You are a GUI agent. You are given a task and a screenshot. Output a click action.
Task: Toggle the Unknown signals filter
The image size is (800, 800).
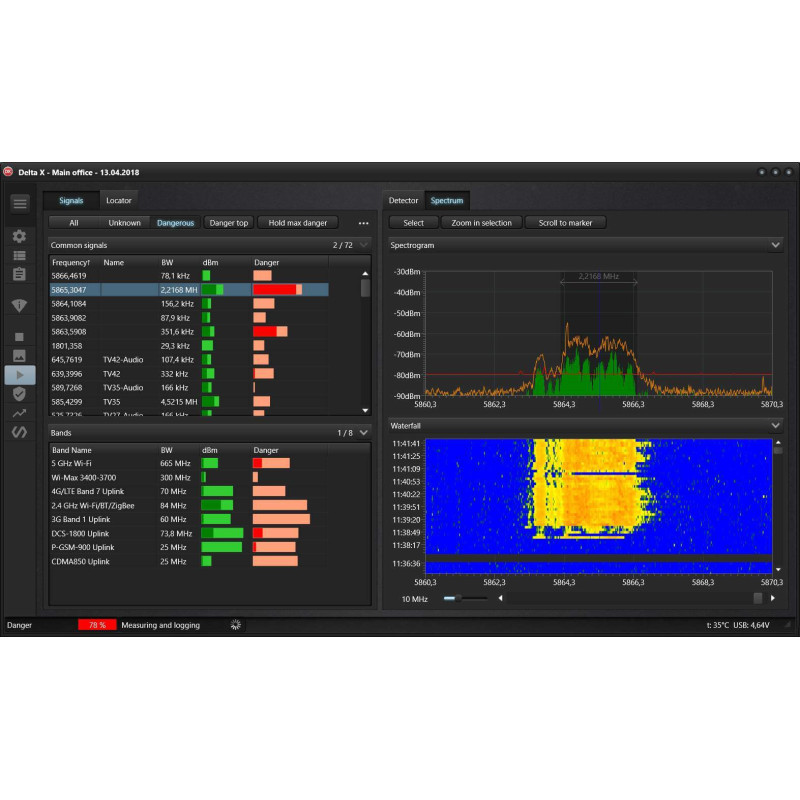point(124,223)
